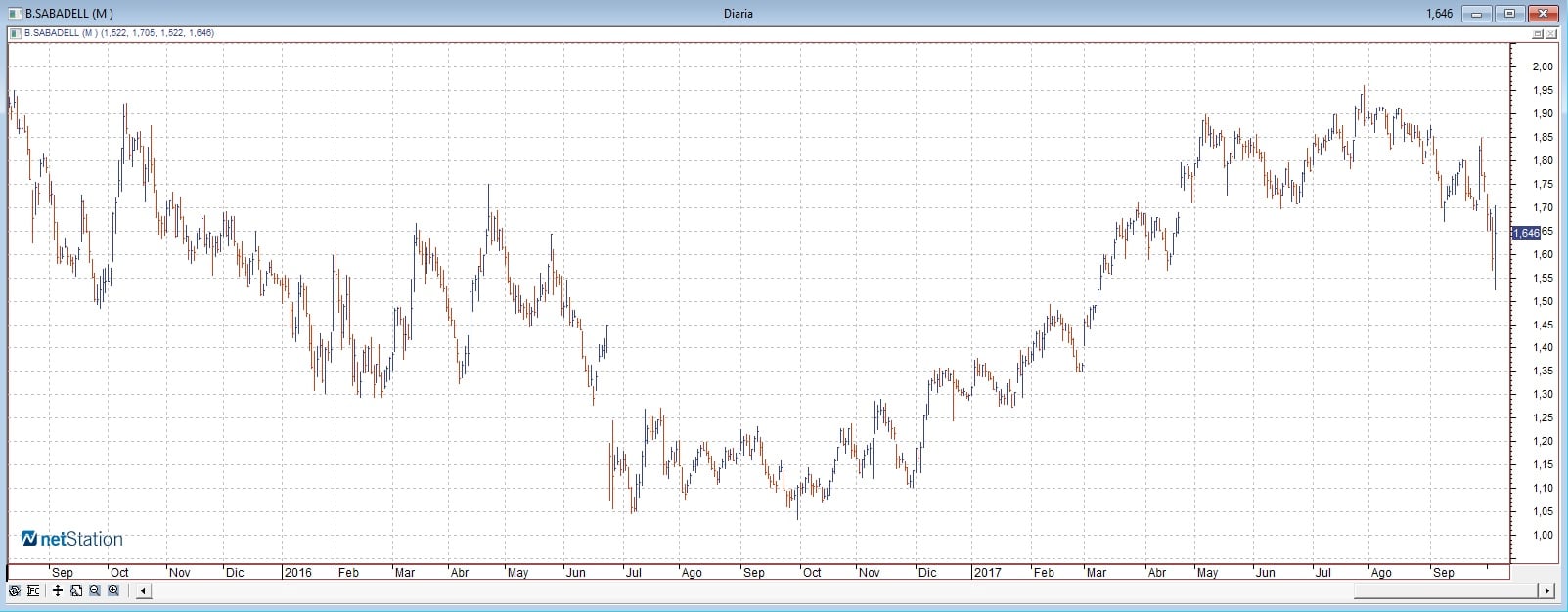Click the 1,646 current price marker
The width and height of the screenshot is (1568, 612).
coord(1526,233)
